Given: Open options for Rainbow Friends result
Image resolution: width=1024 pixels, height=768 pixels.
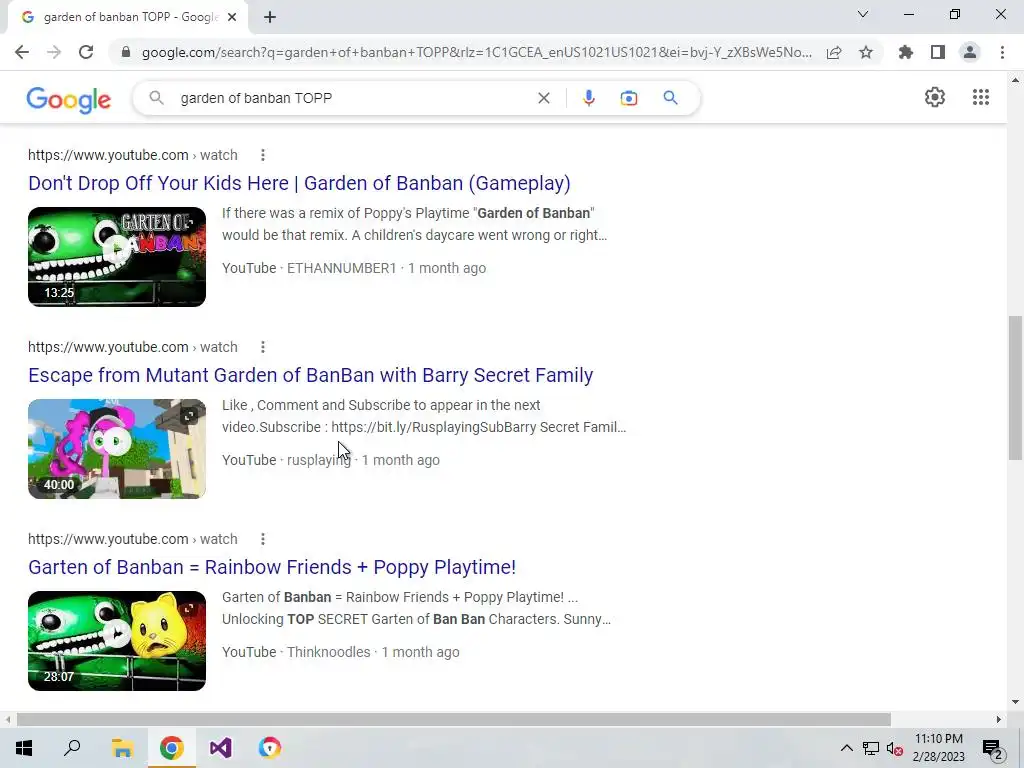Looking at the screenshot, I should pos(263,539).
